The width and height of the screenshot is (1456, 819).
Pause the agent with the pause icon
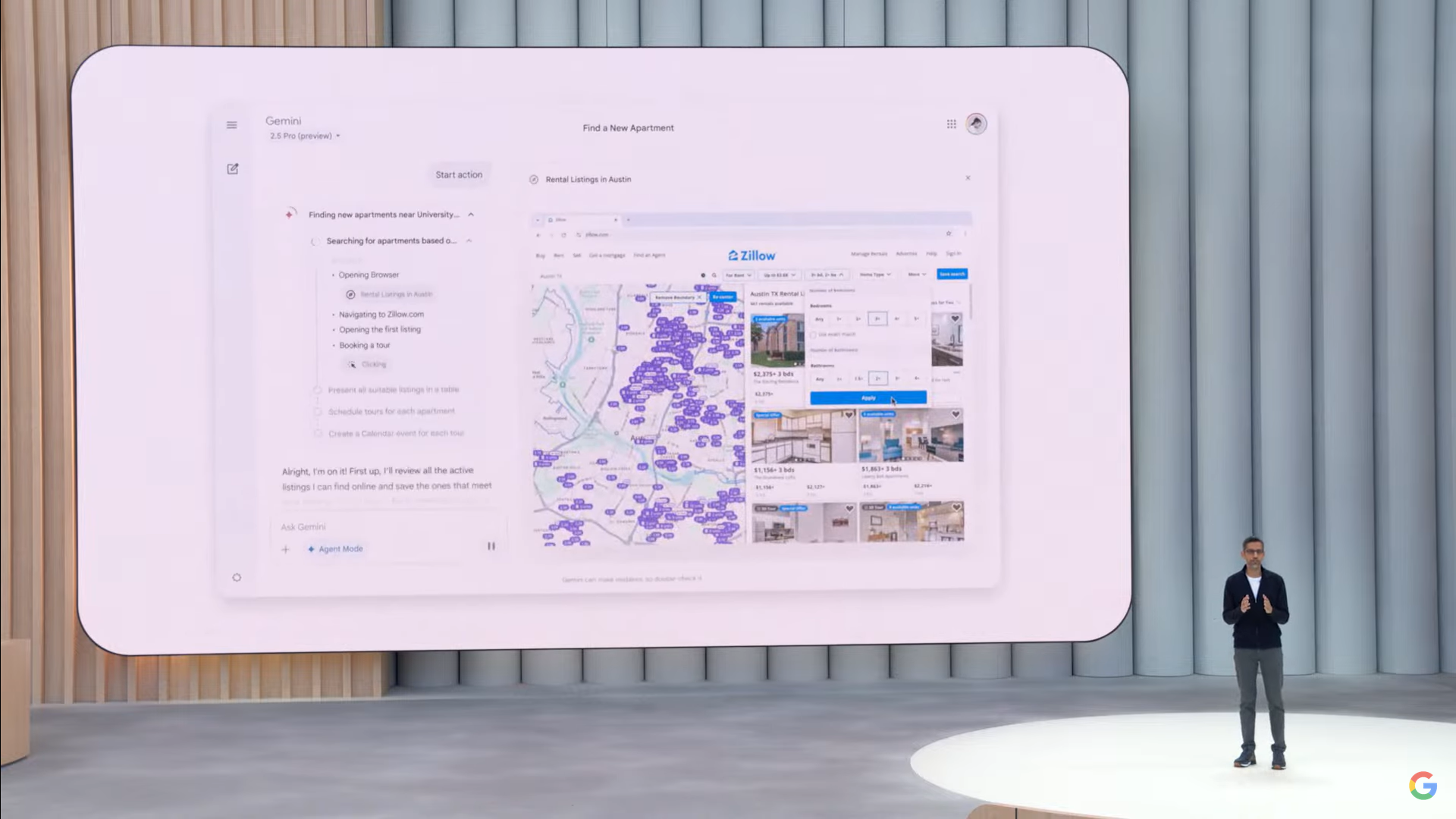click(491, 546)
